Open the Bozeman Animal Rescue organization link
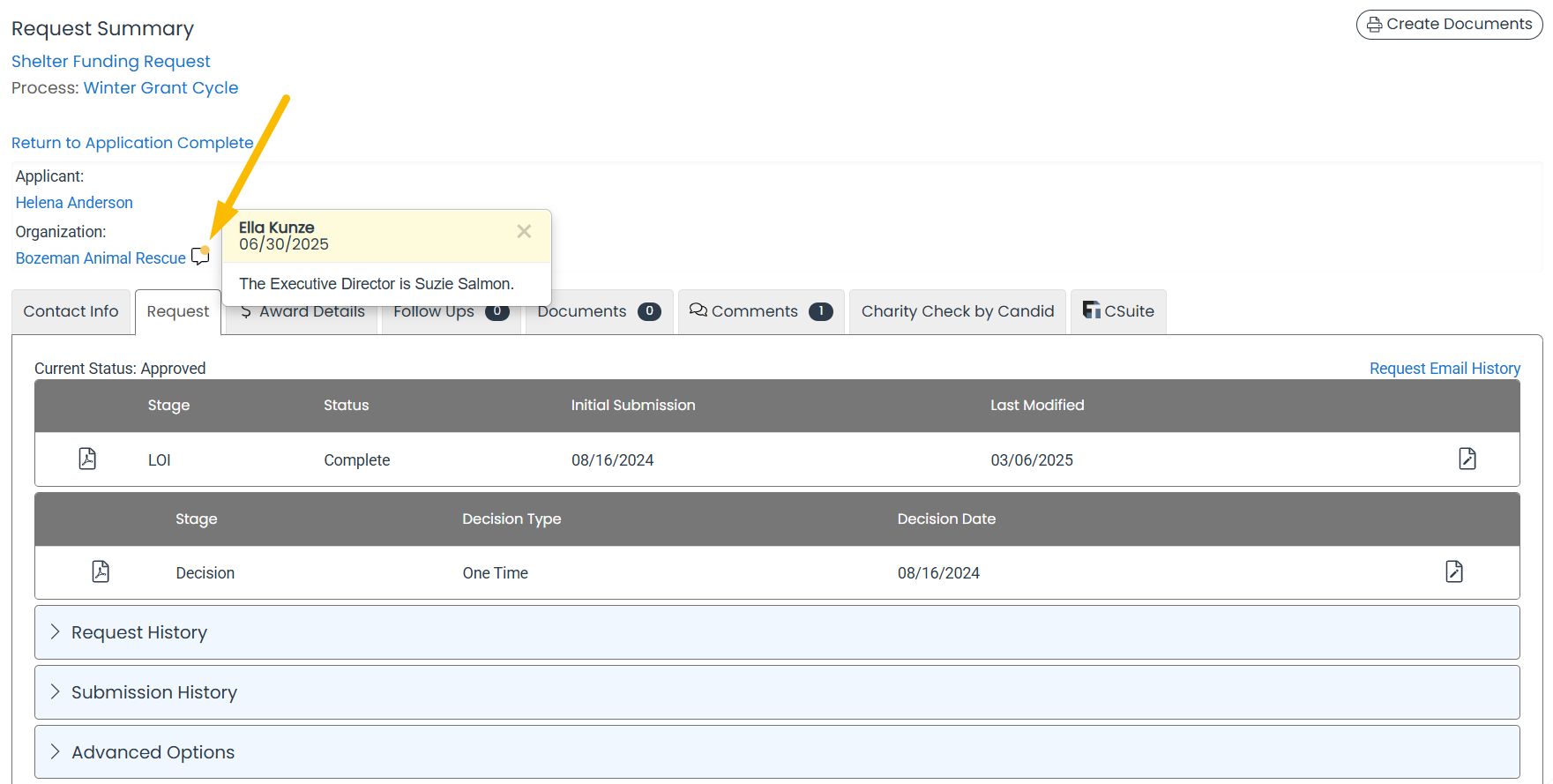This screenshot has height=784, width=1553. 101,258
